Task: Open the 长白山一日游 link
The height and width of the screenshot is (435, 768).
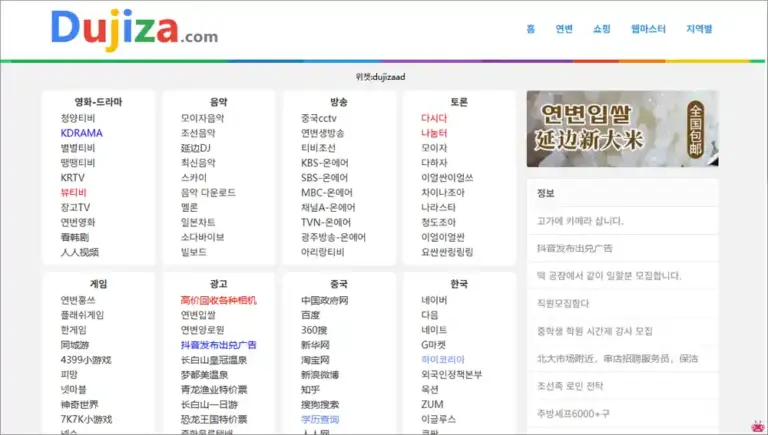Action: coord(209,405)
